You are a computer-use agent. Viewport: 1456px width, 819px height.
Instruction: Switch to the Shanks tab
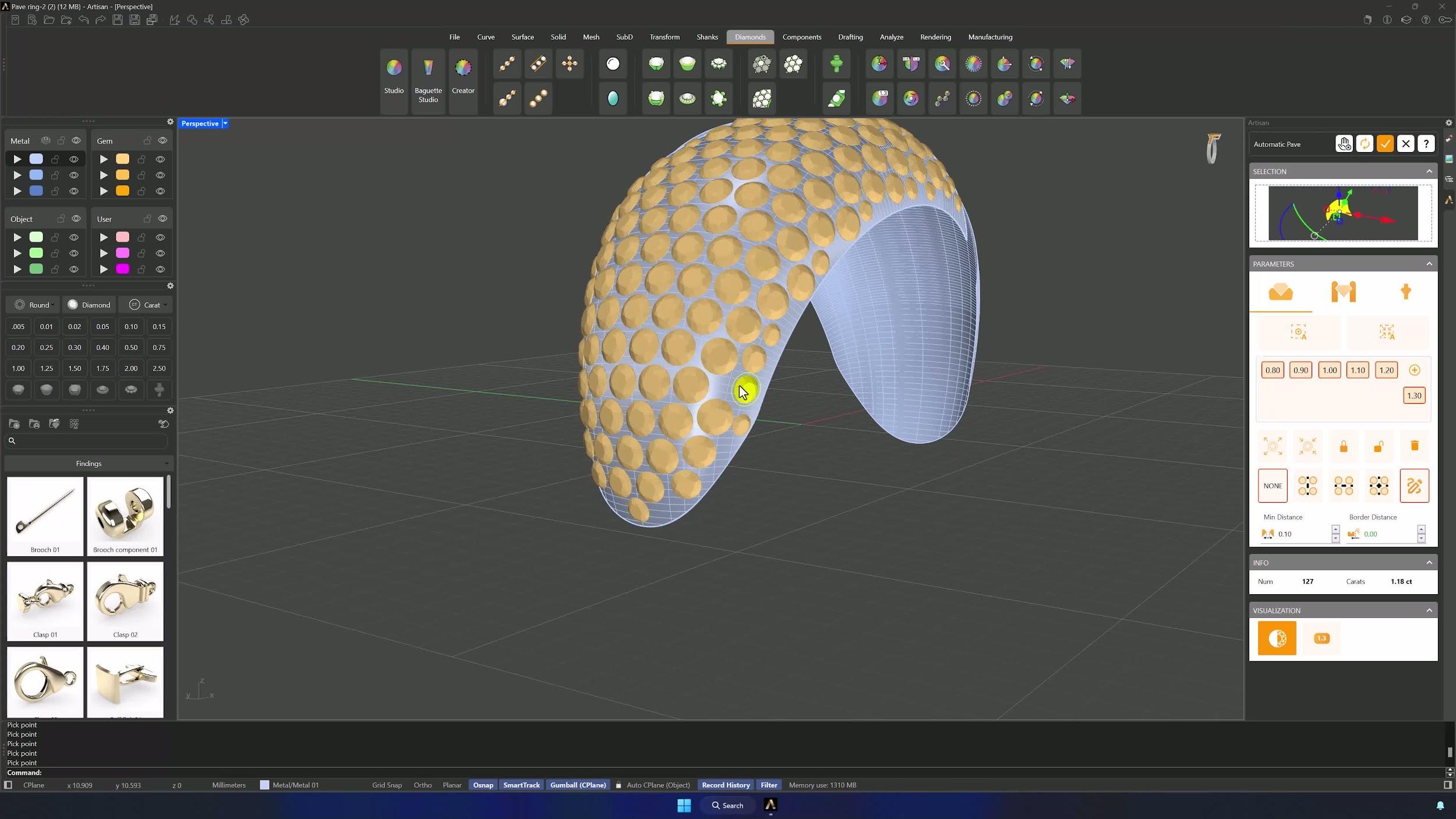click(x=707, y=37)
